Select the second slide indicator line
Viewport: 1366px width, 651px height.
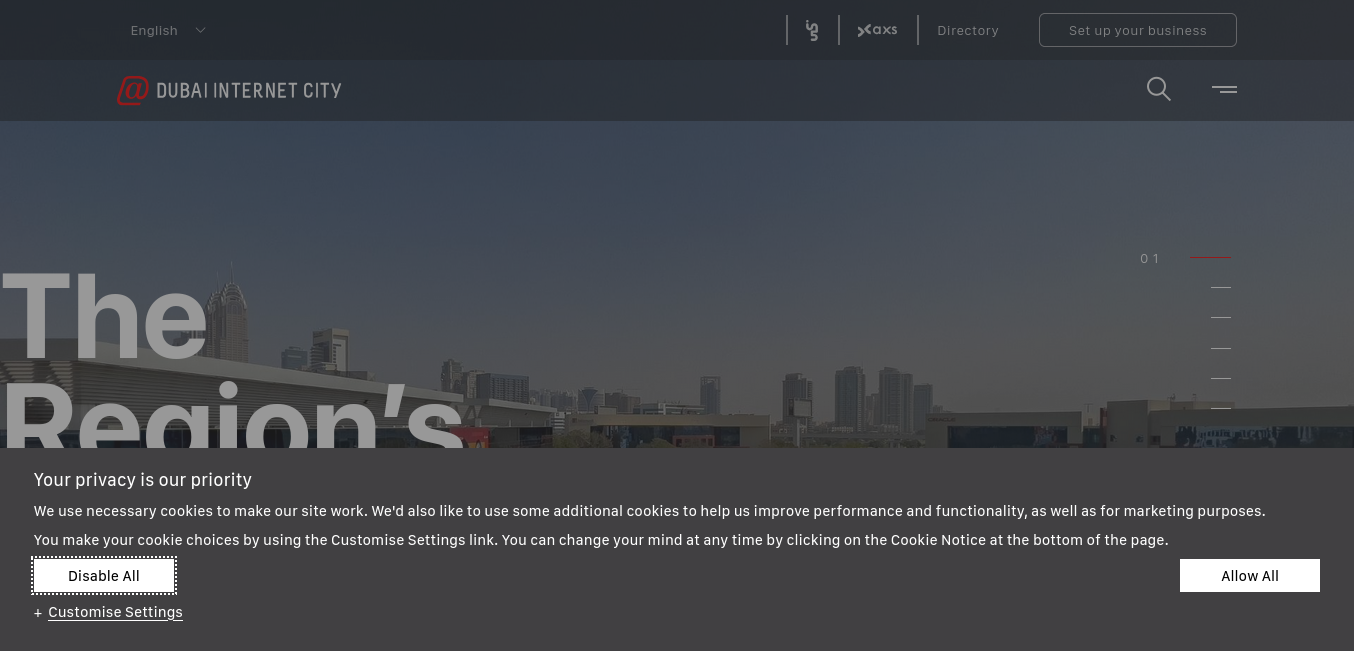1220,288
